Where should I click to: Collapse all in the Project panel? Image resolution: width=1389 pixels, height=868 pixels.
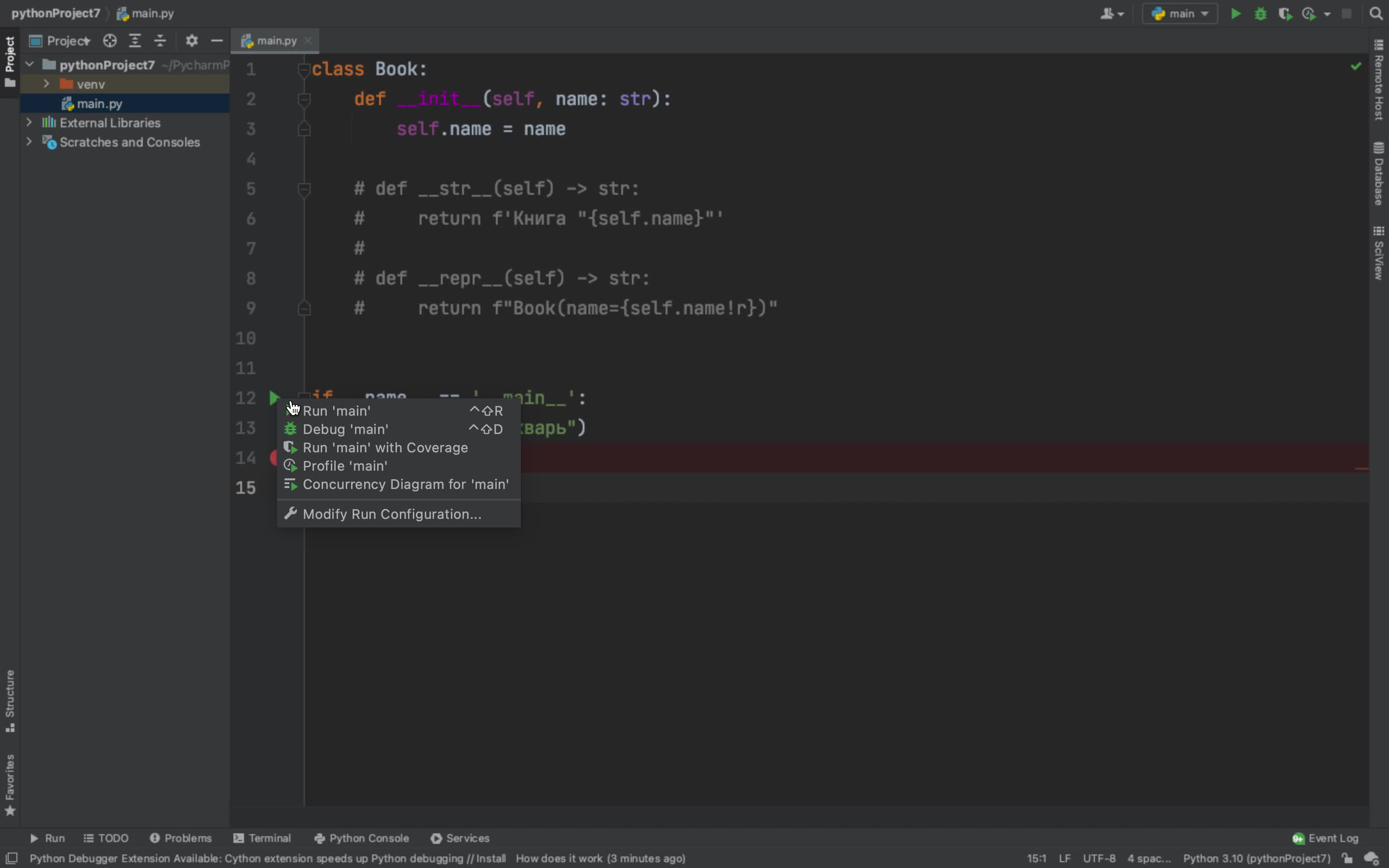160,41
